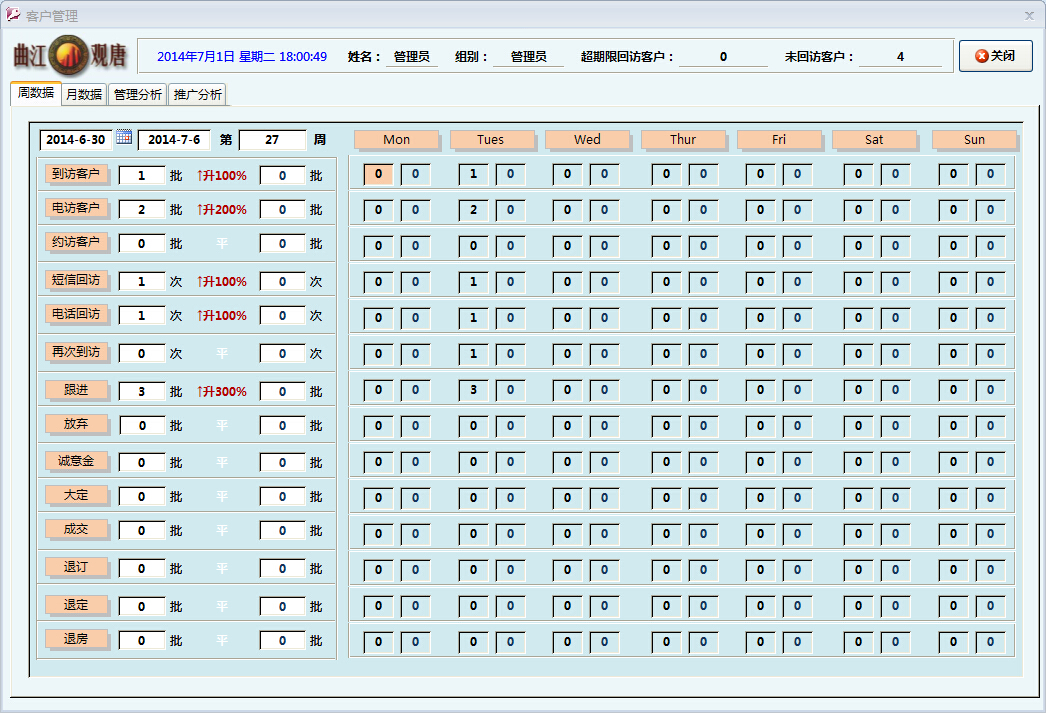The image size is (1046, 713).
Task: Click the end date field 2014-7-6
Action: pyautogui.click(x=174, y=140)
